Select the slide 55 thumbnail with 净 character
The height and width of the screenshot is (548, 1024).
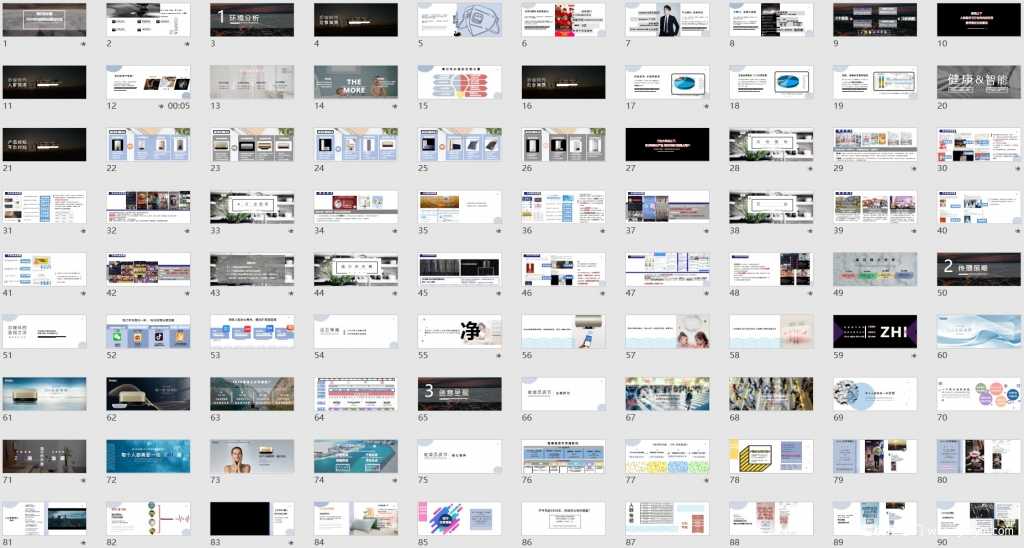tap(459, 331)
